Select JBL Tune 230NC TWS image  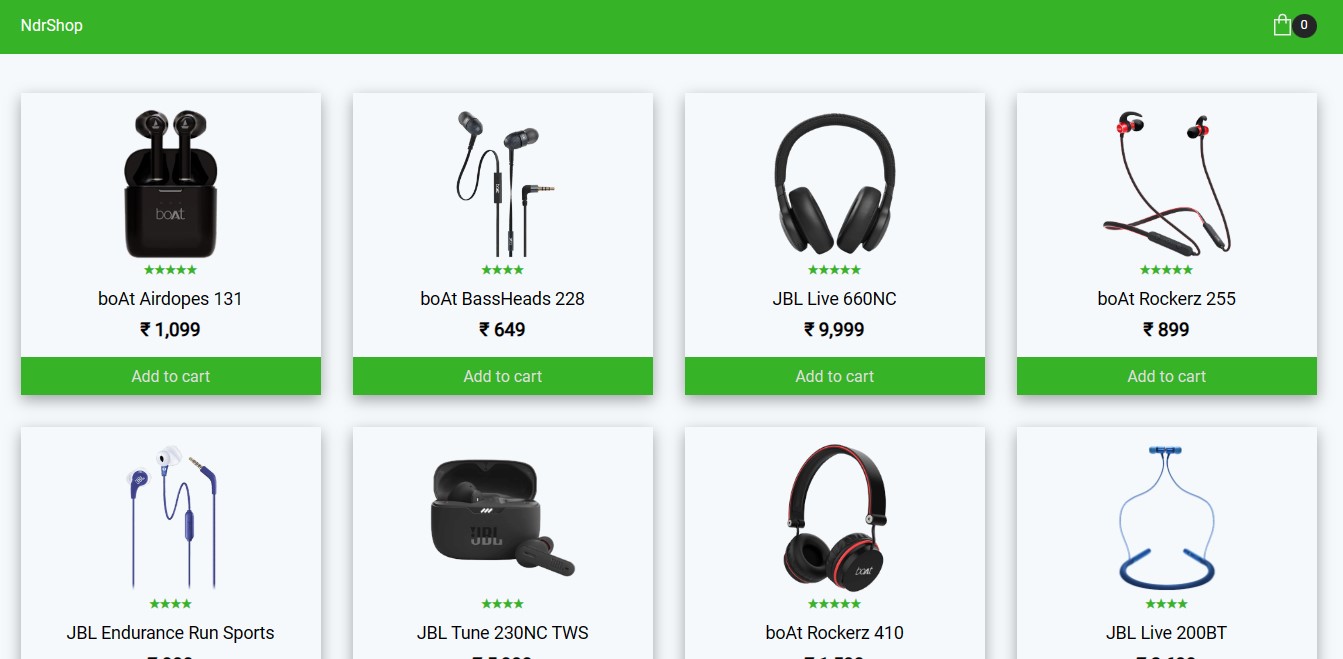(503, 517)
